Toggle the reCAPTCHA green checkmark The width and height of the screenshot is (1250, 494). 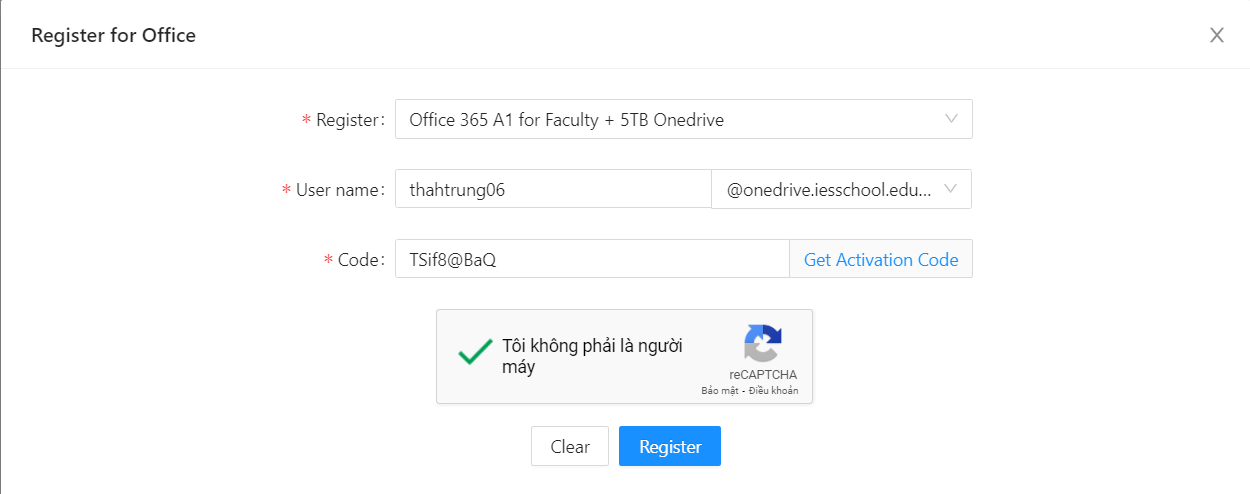point(474,353)
